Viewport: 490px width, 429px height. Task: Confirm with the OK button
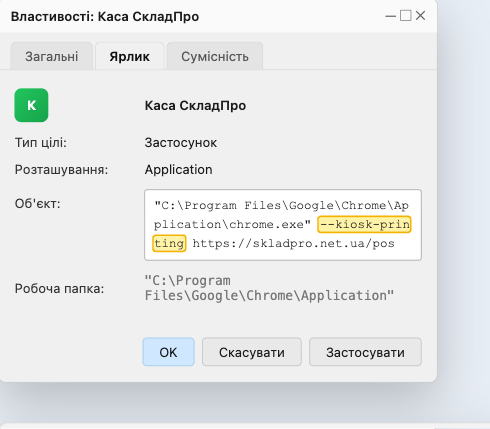coord(169,352)
